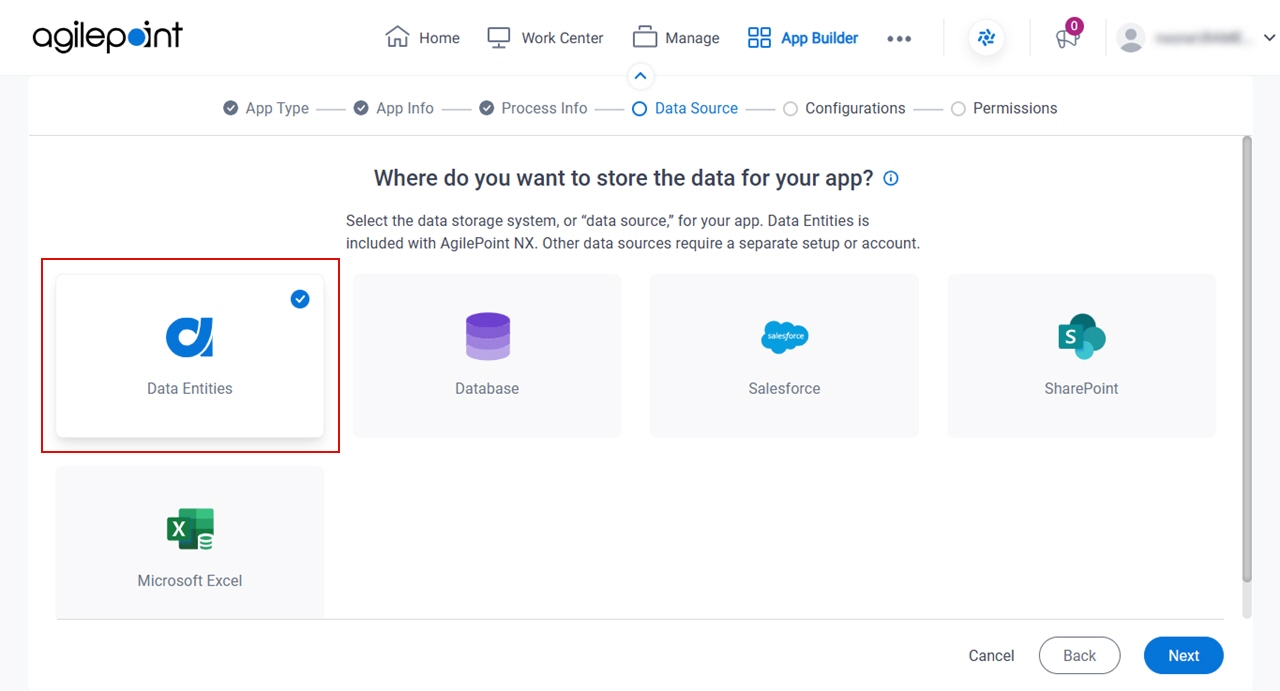Click the Next button
This screenshot has height=691, width=1280.
coord(1184,656)
